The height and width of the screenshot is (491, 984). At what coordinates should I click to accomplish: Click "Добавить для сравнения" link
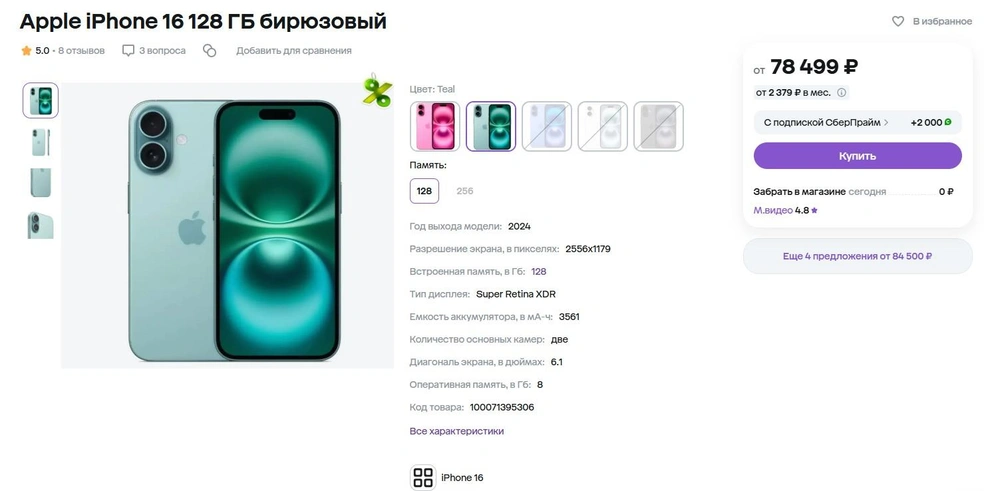(294, 50)
